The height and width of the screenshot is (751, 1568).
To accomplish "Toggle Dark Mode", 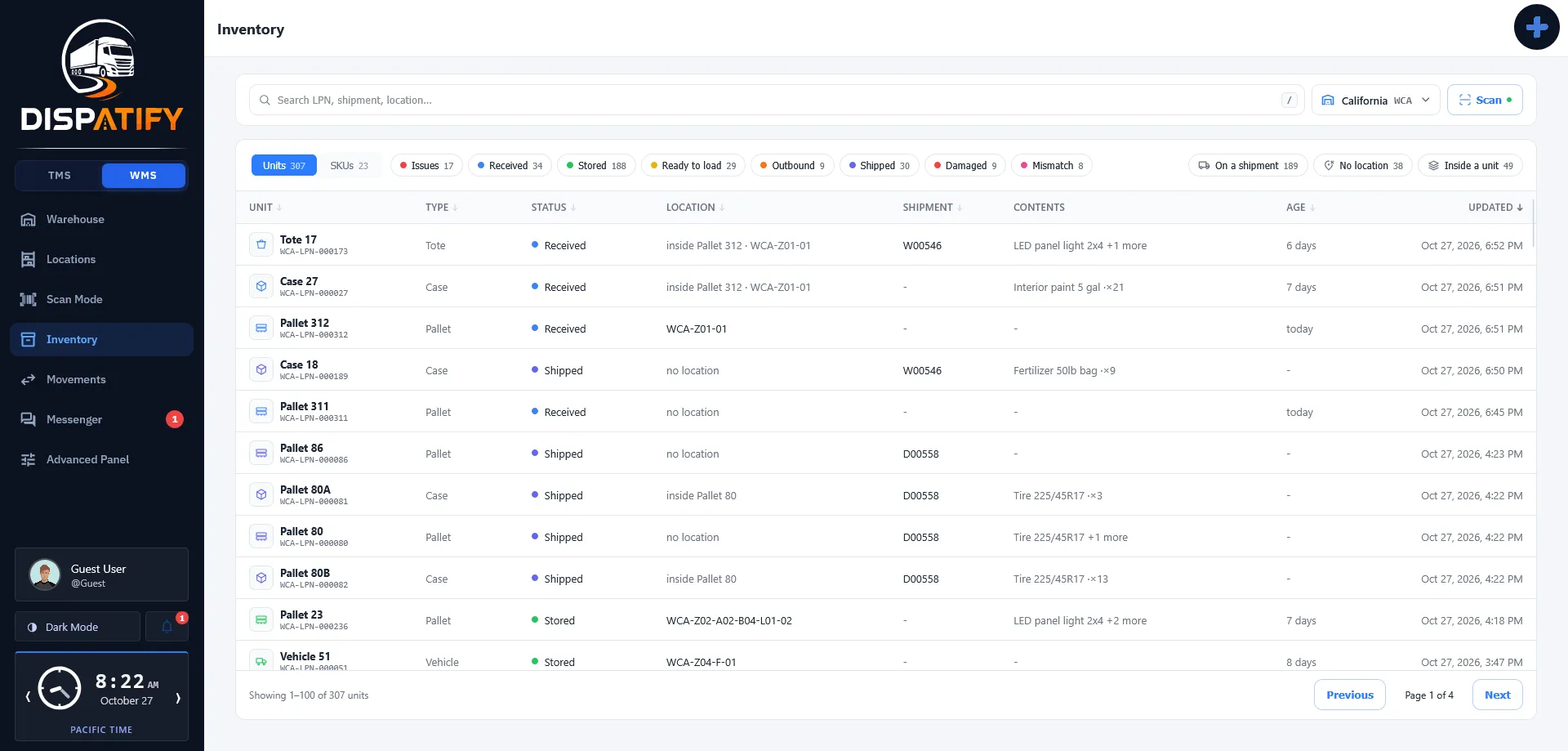I will point(78,627).
